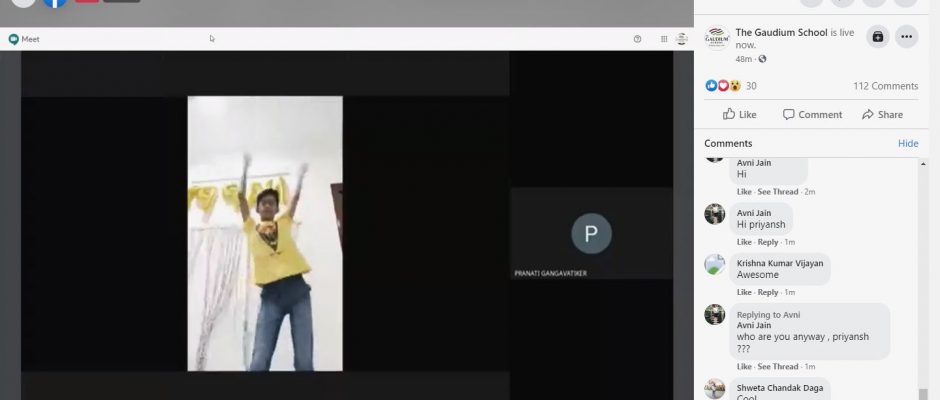Viewport: 940px width, 400px height.
Task: Click the dancing boy video tile
Action: (x=265, y=233)
